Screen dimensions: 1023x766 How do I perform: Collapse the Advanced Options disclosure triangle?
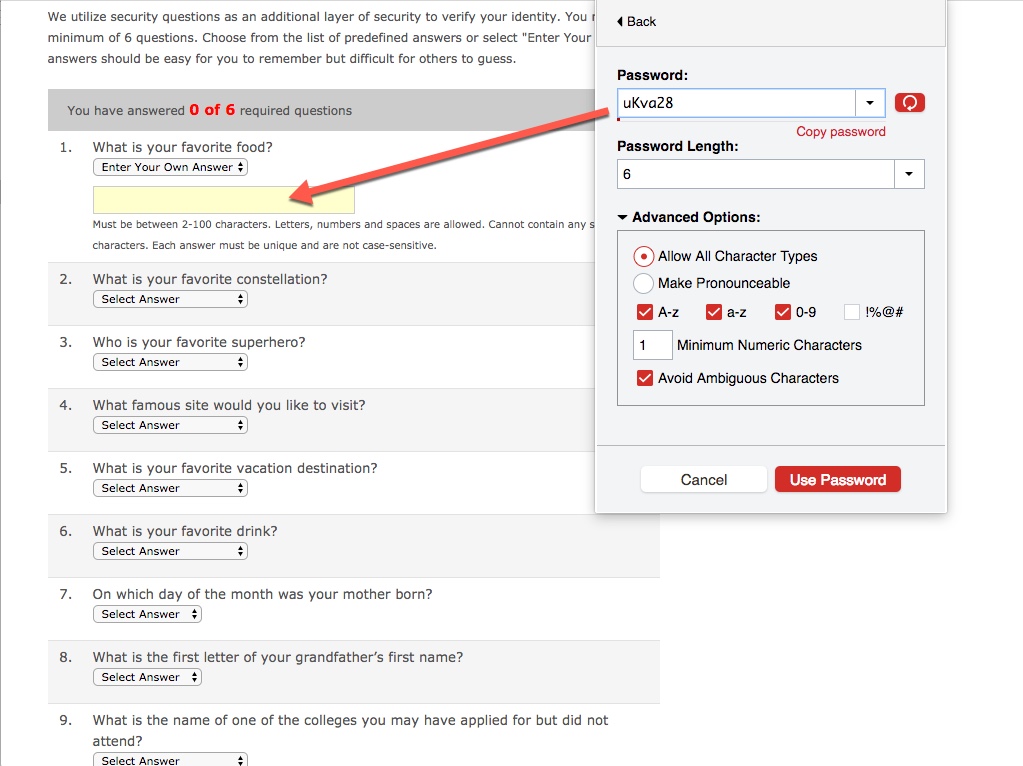622,216
